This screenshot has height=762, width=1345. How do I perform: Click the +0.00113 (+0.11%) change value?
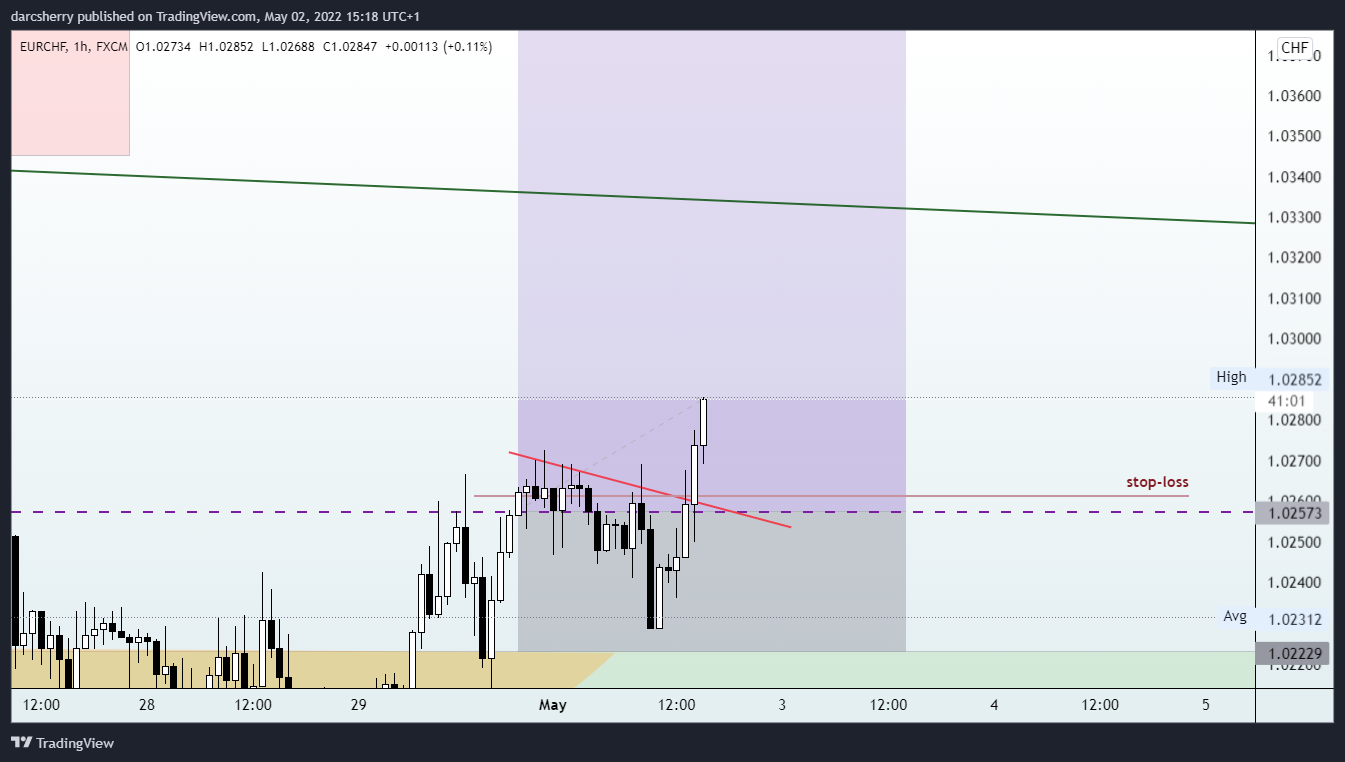(x=437, y=46)
